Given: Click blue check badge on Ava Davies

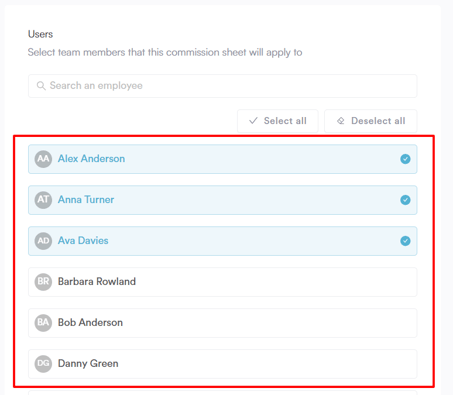Looking at the screenshot, I should [x=405, y=241].
